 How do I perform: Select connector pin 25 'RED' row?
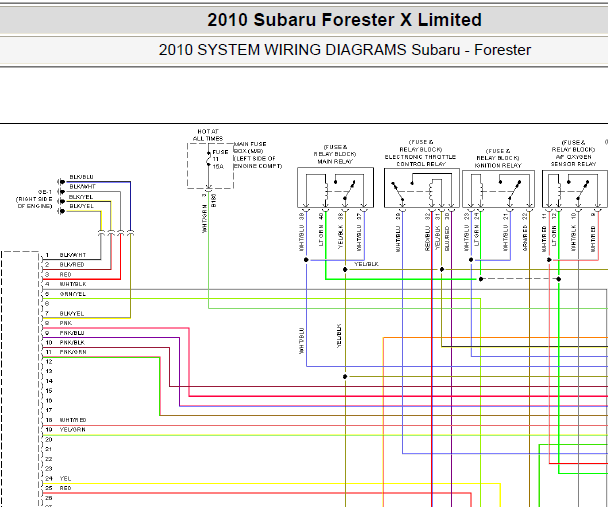click(58, 488)
